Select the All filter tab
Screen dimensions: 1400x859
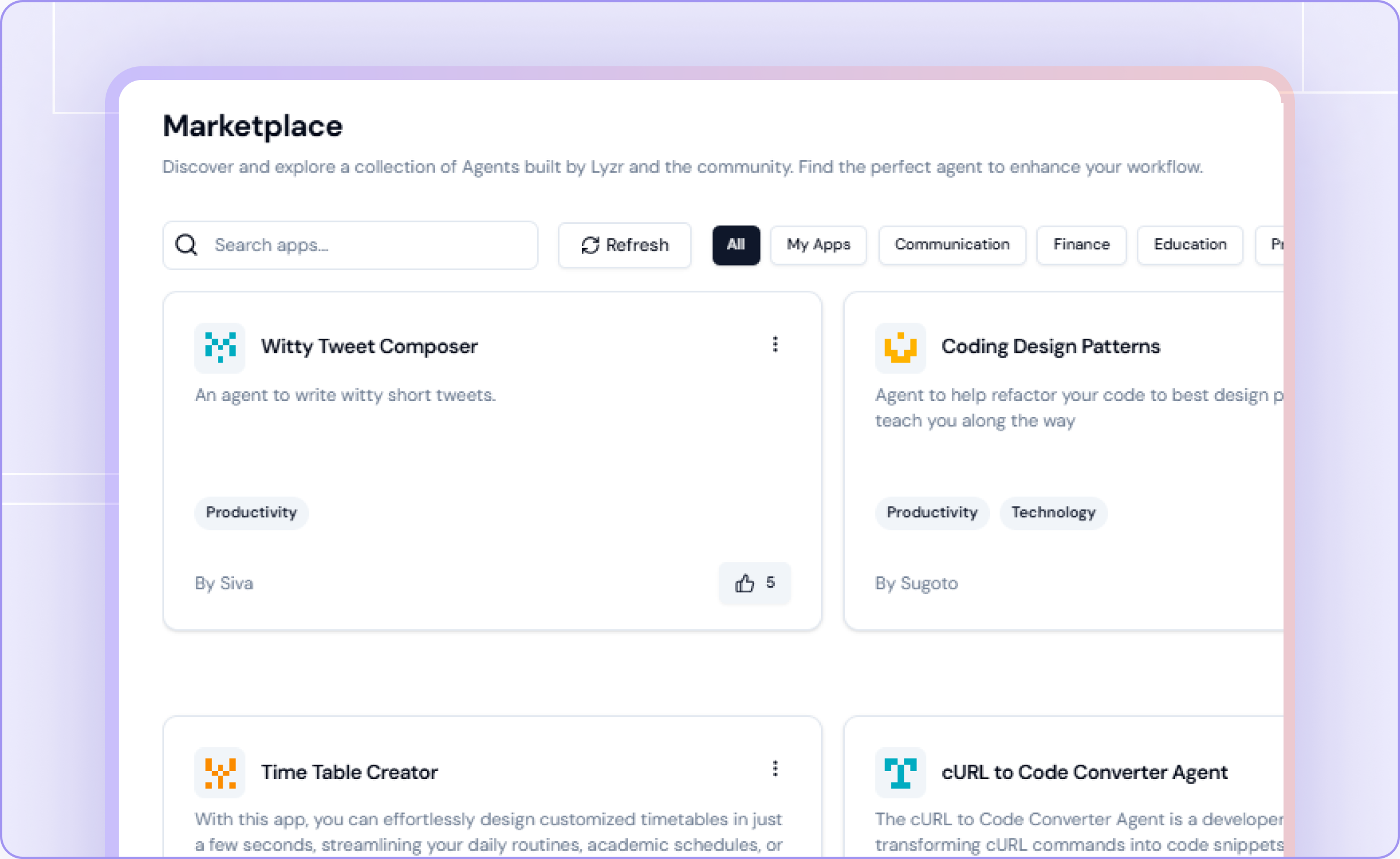coord(735,245)
